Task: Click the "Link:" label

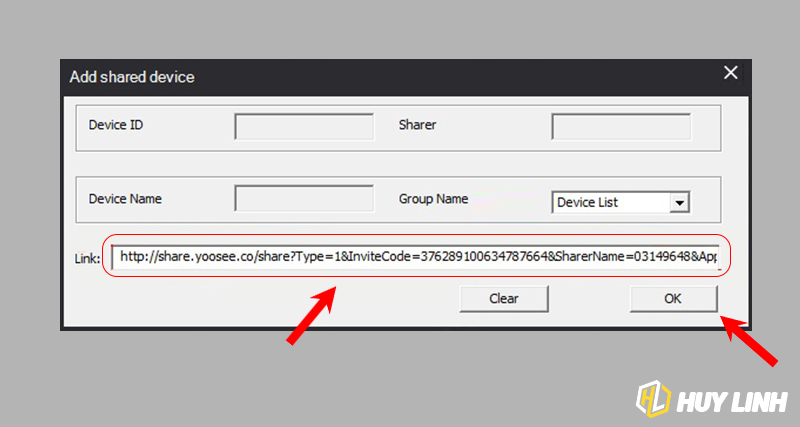Action: [x=87, y=259]
